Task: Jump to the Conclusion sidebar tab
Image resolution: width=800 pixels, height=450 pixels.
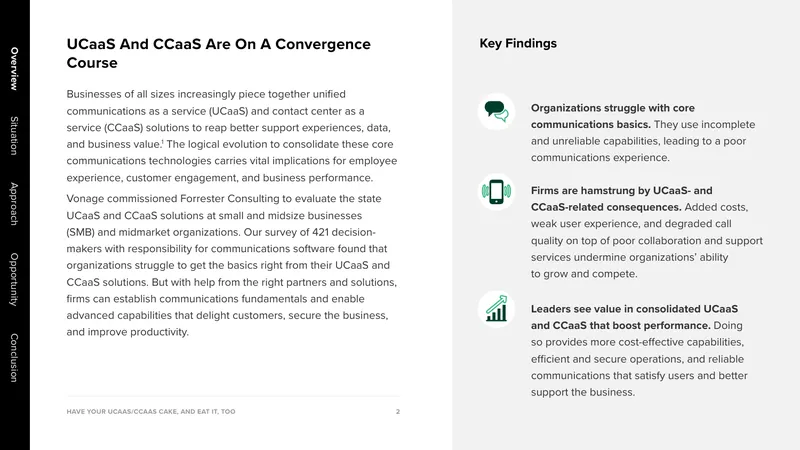Action: pos(14,358)
